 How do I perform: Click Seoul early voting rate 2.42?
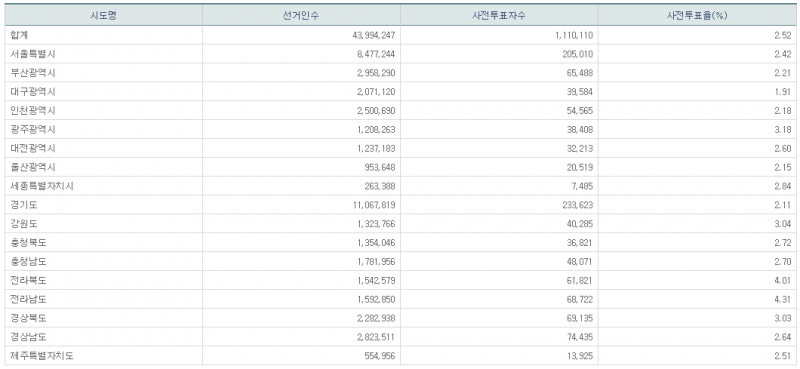783,54
